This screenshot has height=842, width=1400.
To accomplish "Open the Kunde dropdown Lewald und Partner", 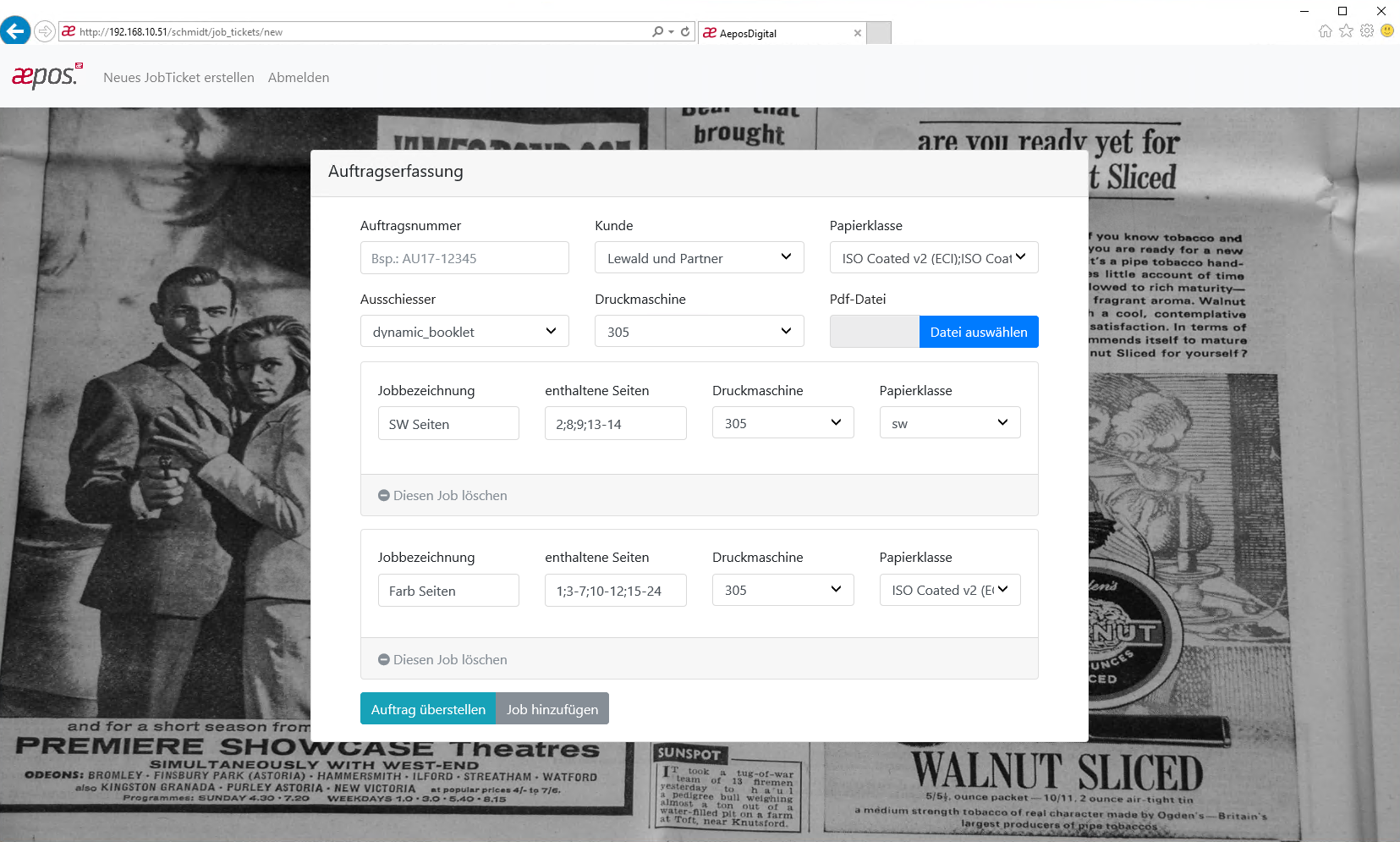I will [700, 258].
